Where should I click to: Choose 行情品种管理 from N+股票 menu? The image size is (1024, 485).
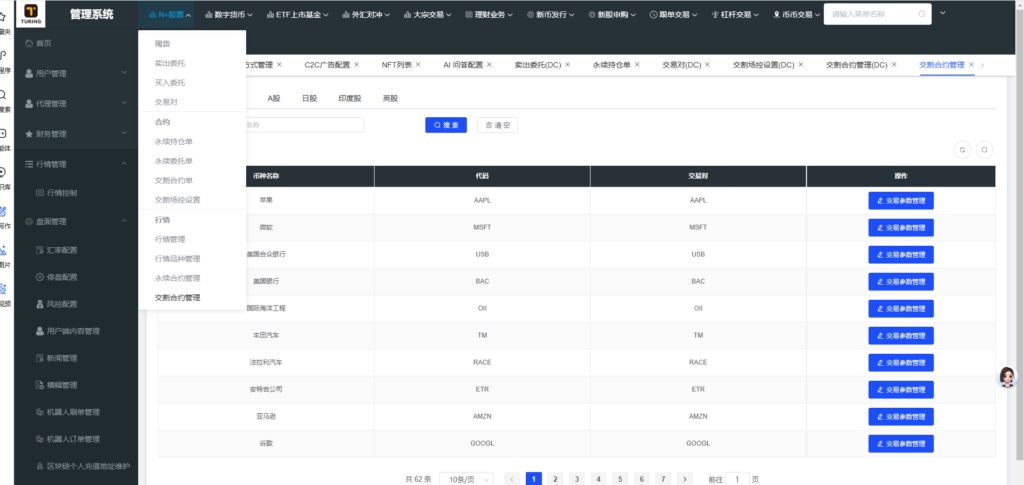pos(178,258)
